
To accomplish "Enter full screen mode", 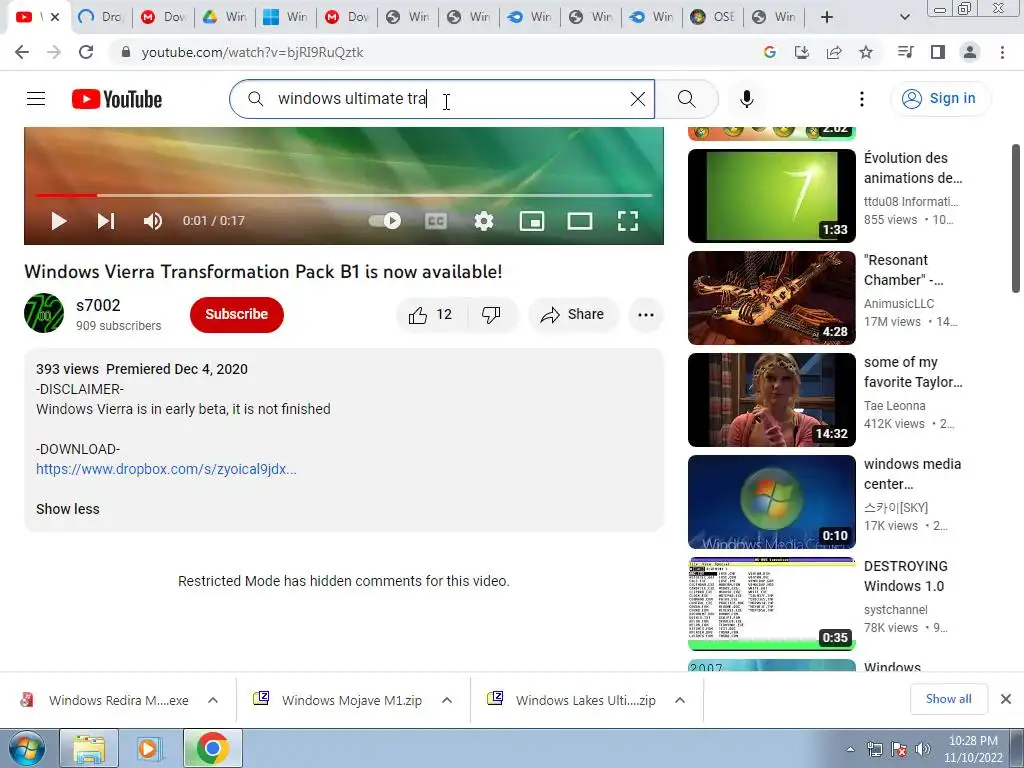I will coord(628,221).
